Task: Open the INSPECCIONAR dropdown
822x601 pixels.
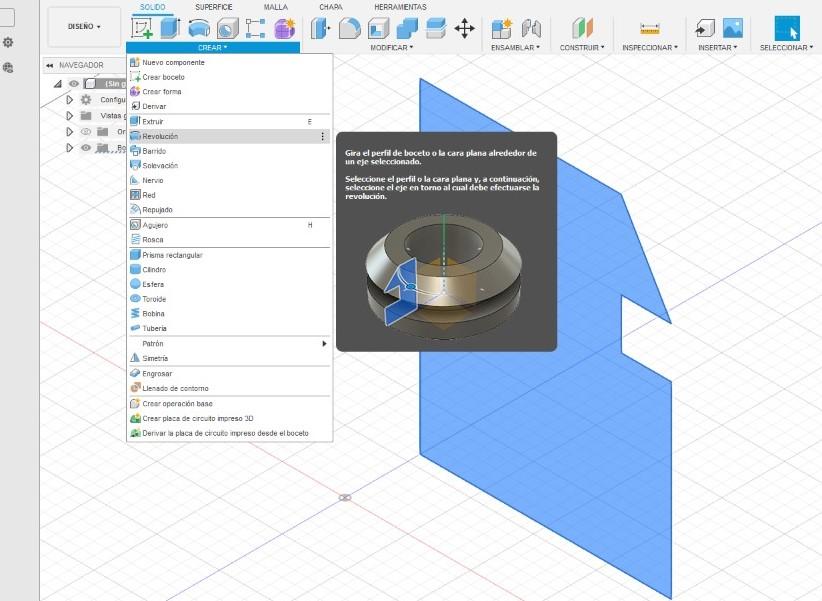Action: point(650,47)
